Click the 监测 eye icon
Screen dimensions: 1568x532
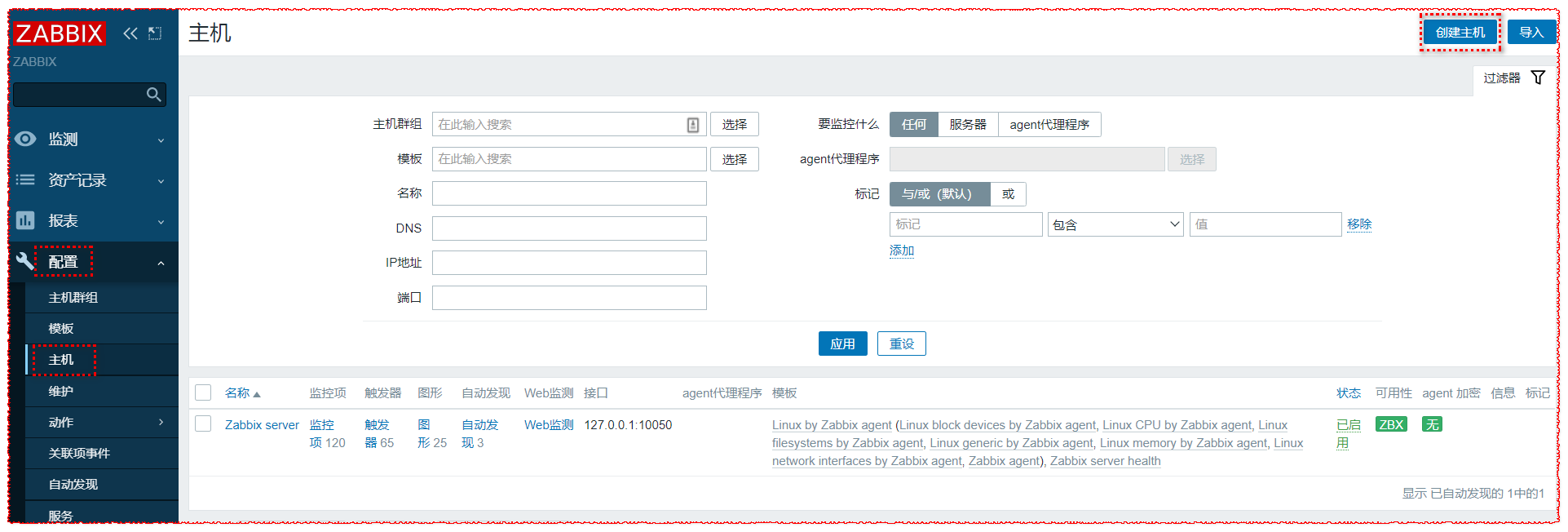point(26,139)
